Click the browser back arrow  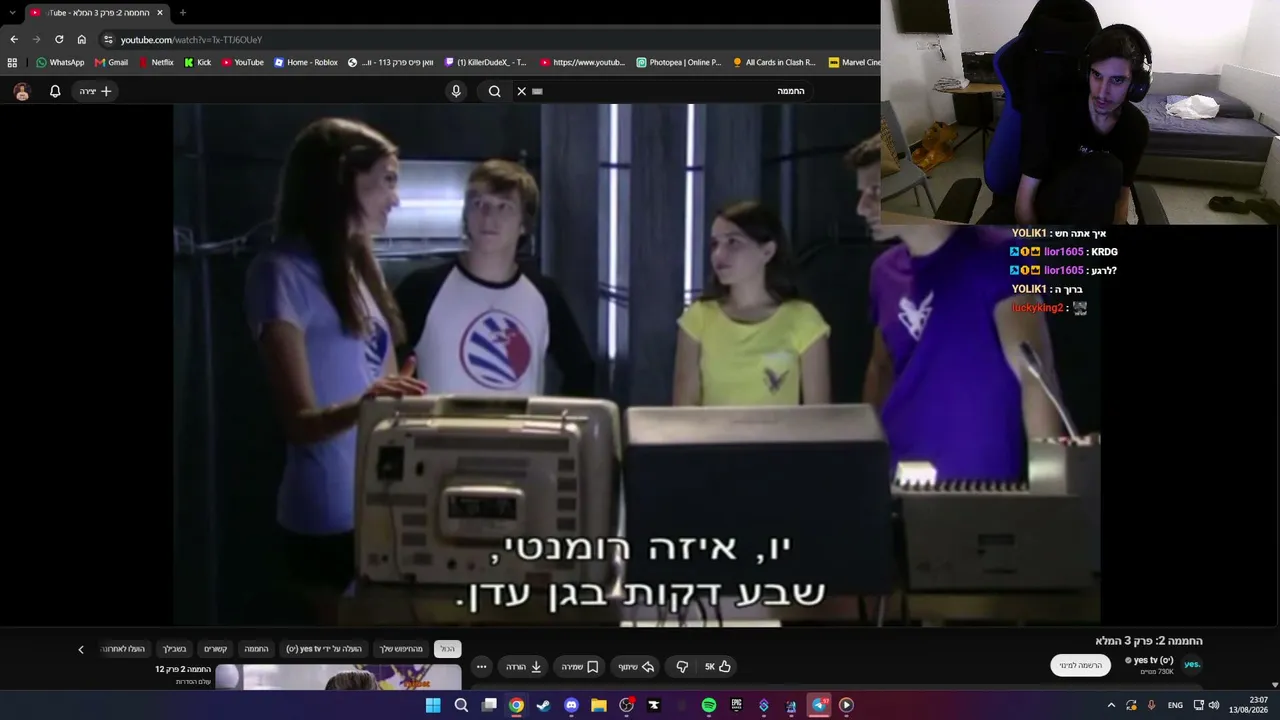click(x=14, y=39)
